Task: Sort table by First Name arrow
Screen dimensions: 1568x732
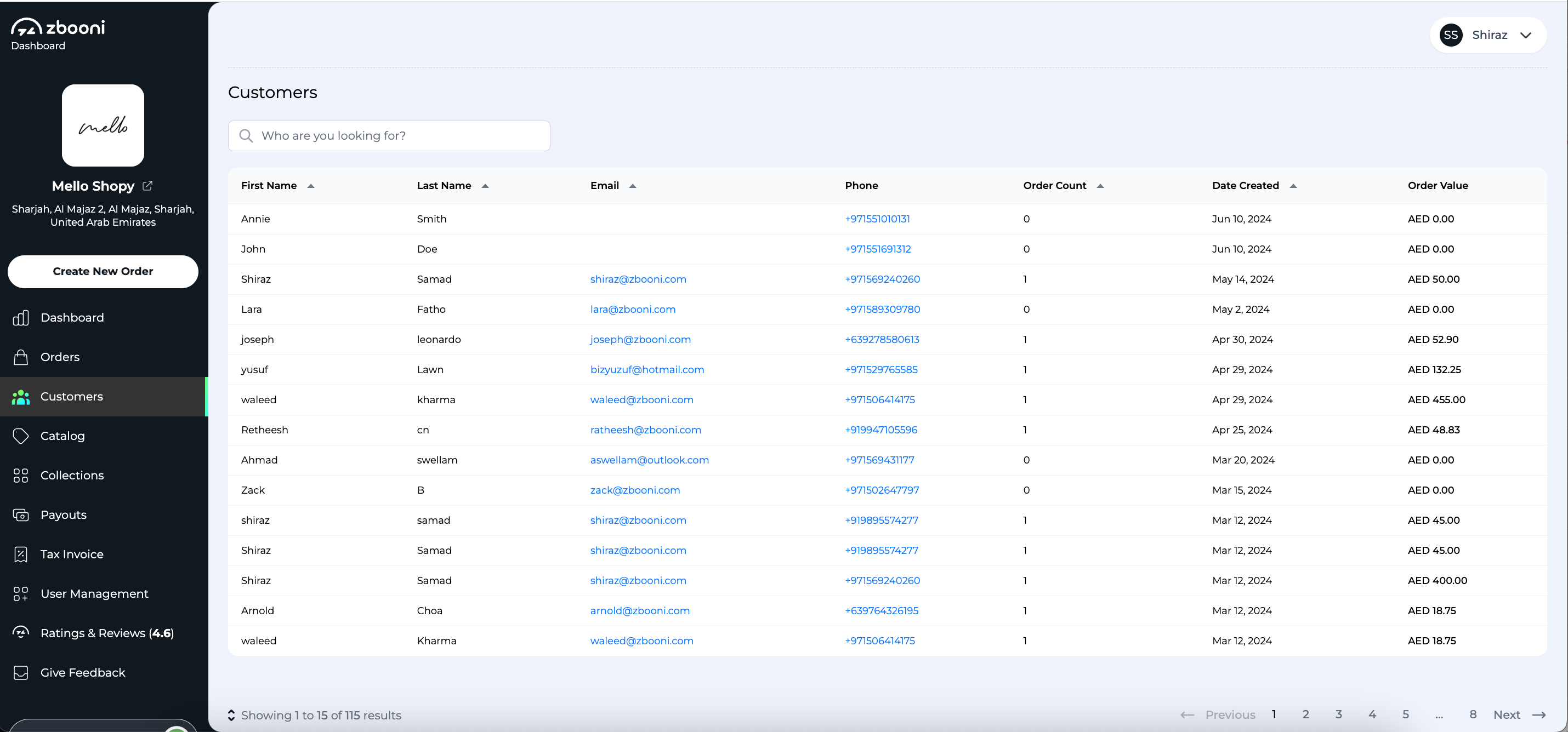Action: (x=310, y=186)
